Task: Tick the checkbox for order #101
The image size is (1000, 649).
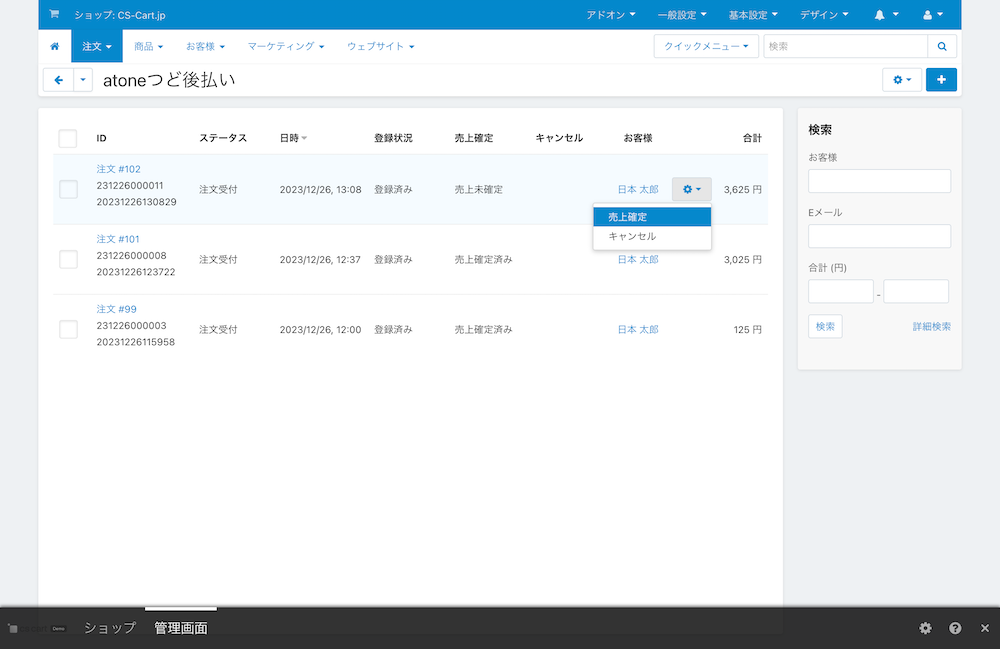Action: click(x=68, y=259)
